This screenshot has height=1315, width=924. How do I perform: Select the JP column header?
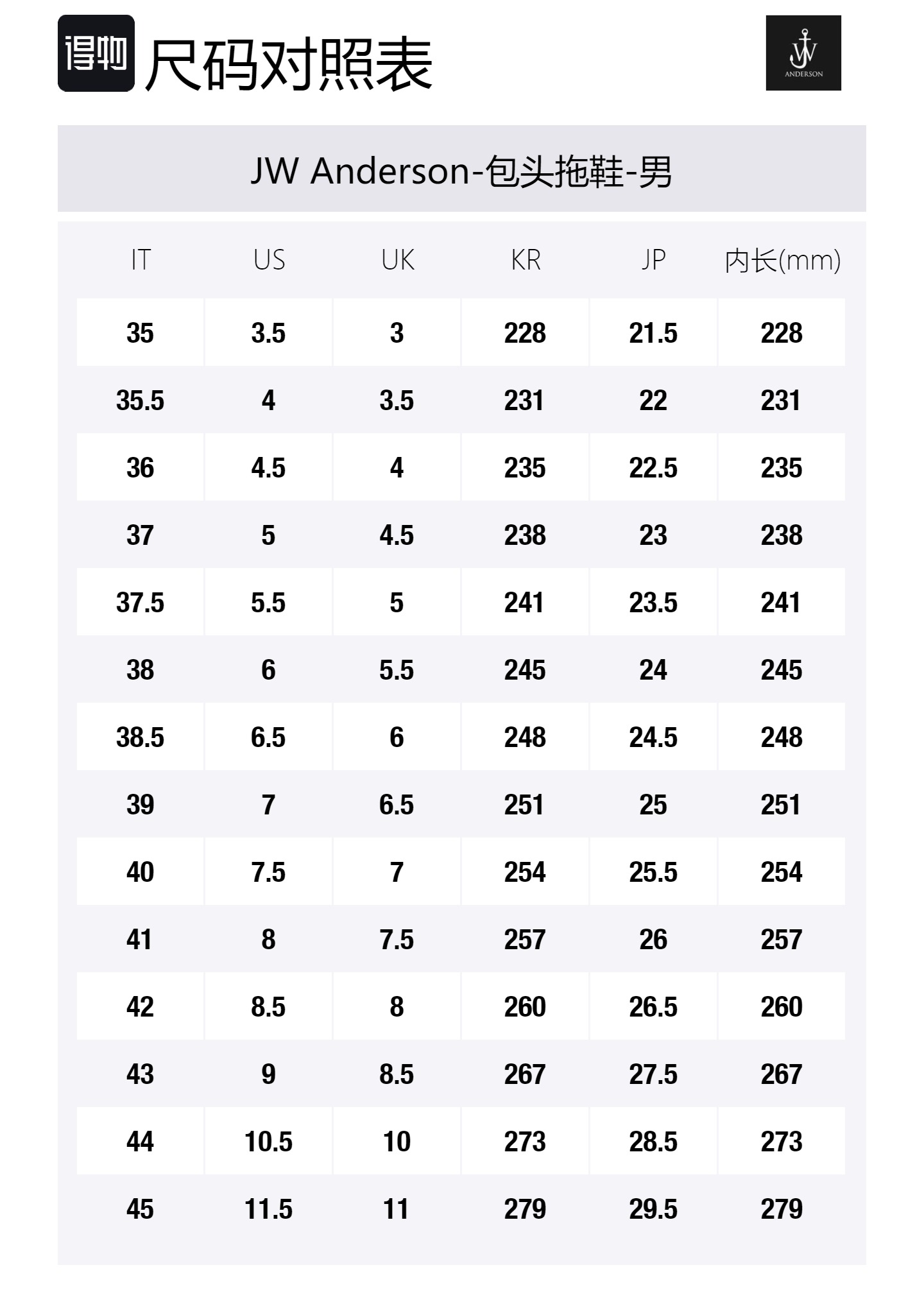[653, 260]
